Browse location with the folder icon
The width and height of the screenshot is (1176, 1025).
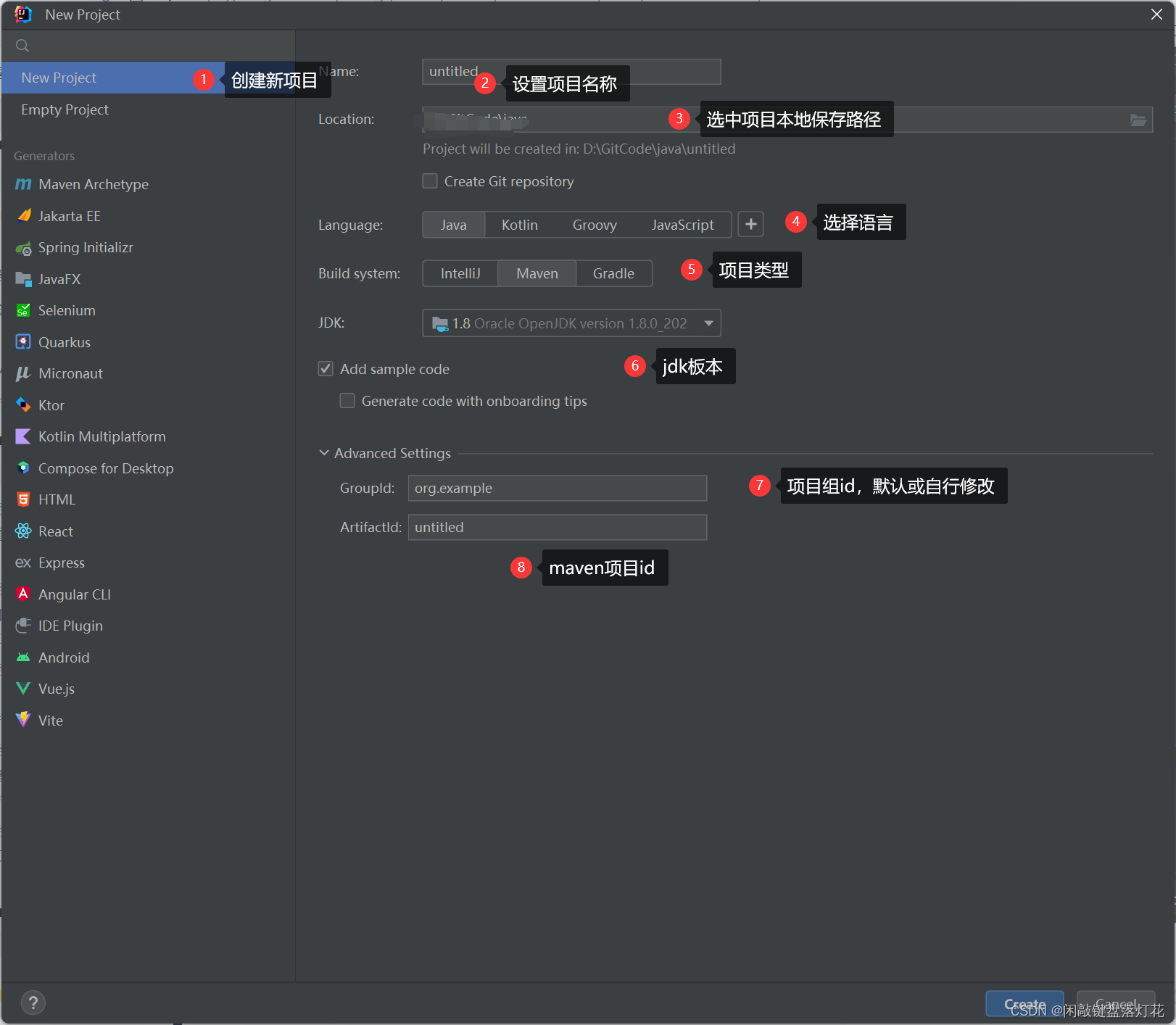click(1138, 120)
